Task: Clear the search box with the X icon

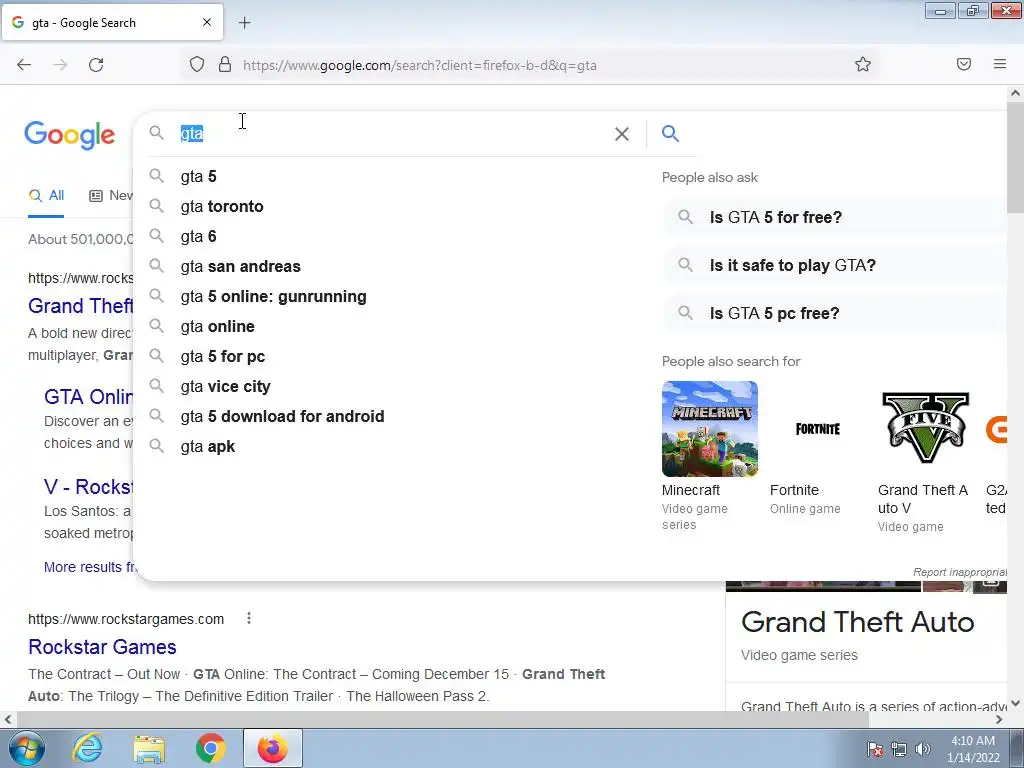Action: [622, 134]
